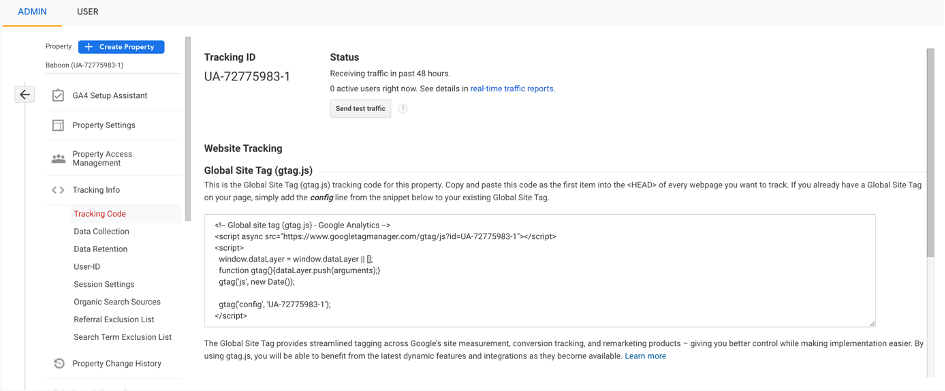945x391 pixels.
Task: Click the Tracking Info code brackets icon
Action: click(x=58, y=190)
